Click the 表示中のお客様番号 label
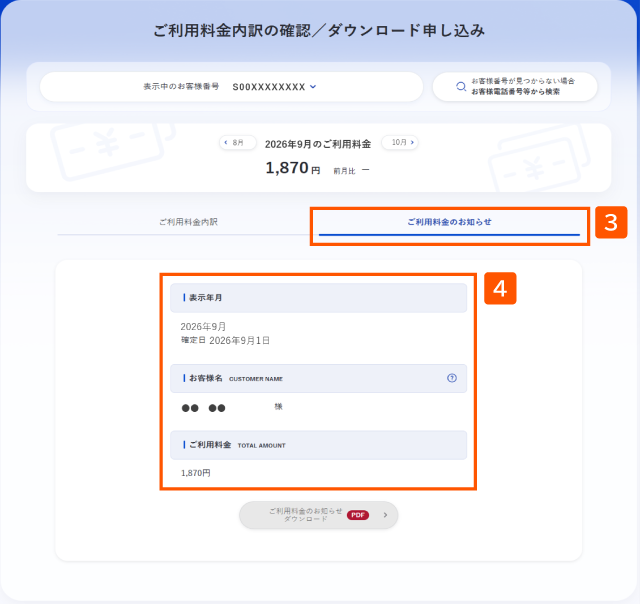 (181, 87)
